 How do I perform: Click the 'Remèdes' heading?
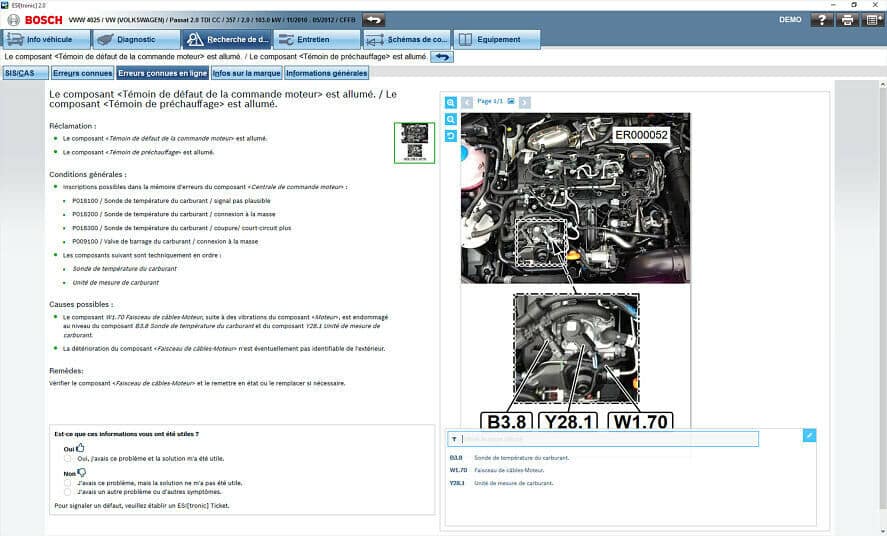pos(66,371)
